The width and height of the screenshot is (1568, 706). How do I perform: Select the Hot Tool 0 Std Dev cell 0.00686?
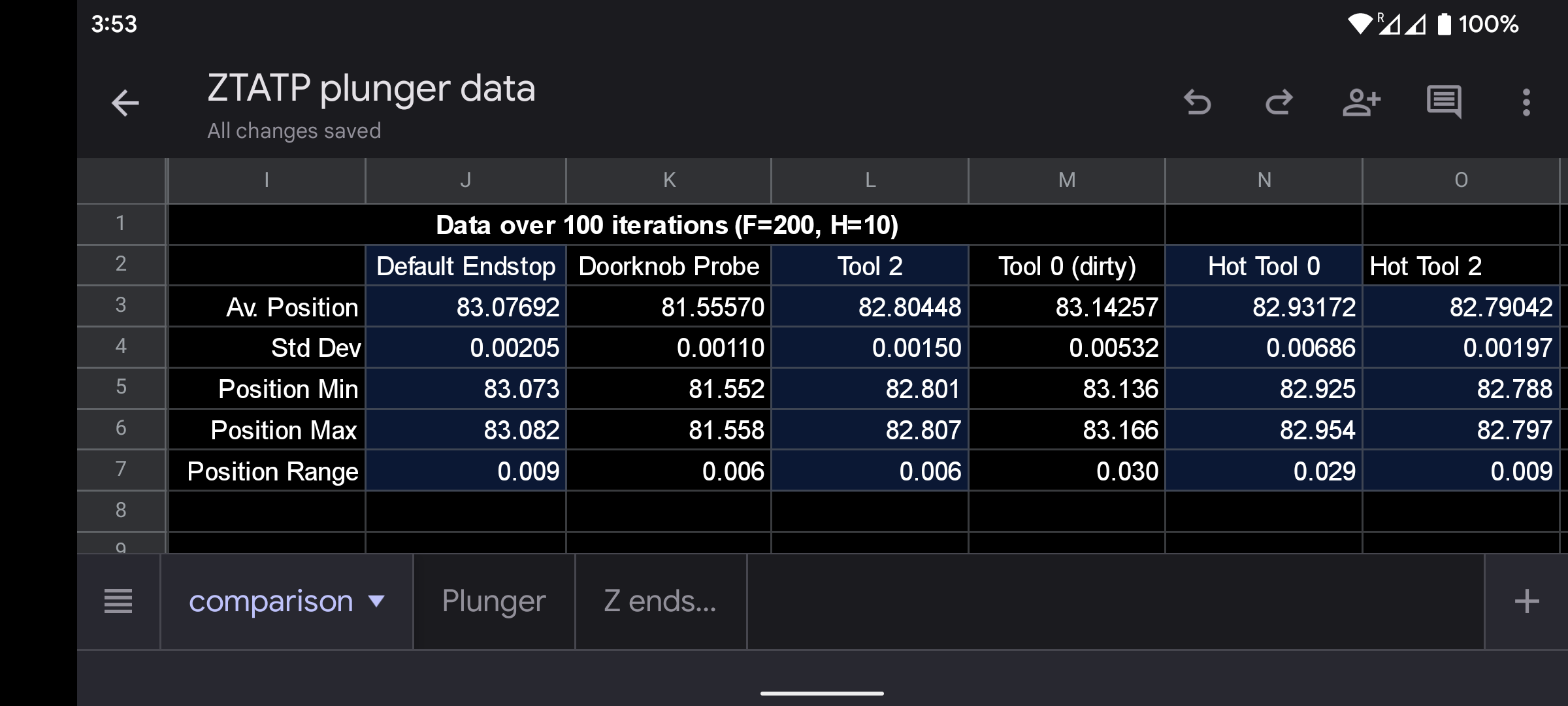1264,348
